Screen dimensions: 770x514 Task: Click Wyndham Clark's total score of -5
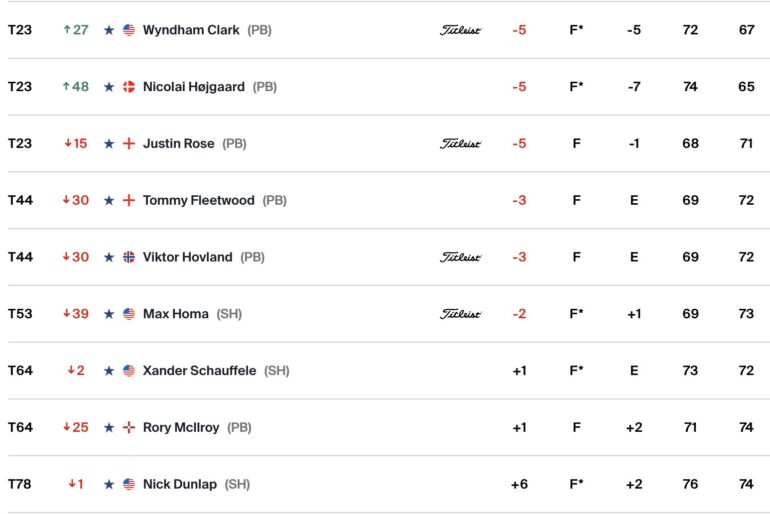(x=519, y=30)
